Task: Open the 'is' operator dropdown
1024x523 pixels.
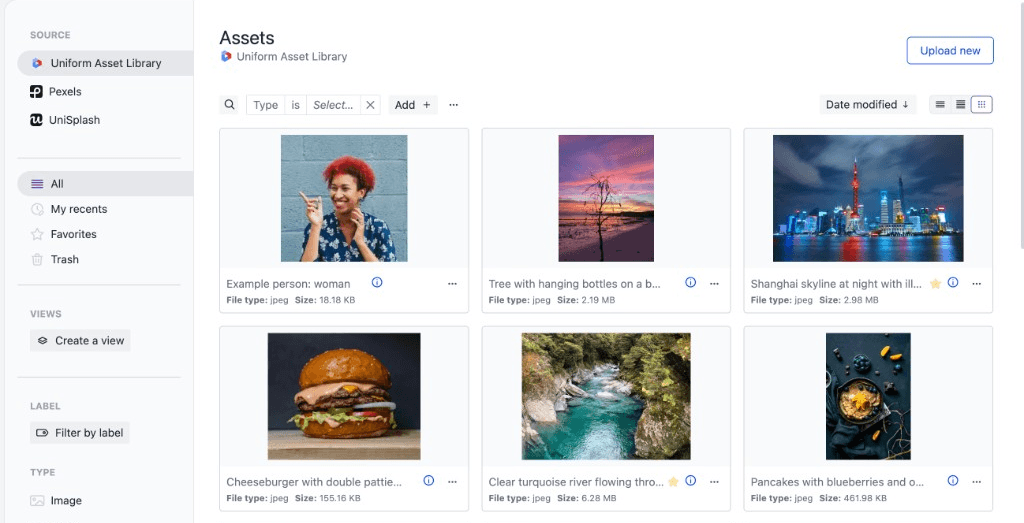Action: 295,105
